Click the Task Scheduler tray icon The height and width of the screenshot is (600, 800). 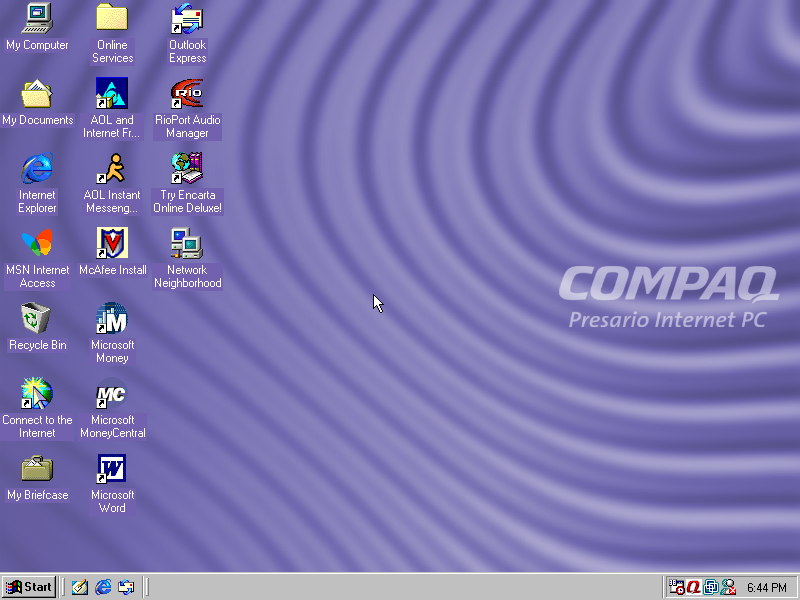(x=677, y=587)
